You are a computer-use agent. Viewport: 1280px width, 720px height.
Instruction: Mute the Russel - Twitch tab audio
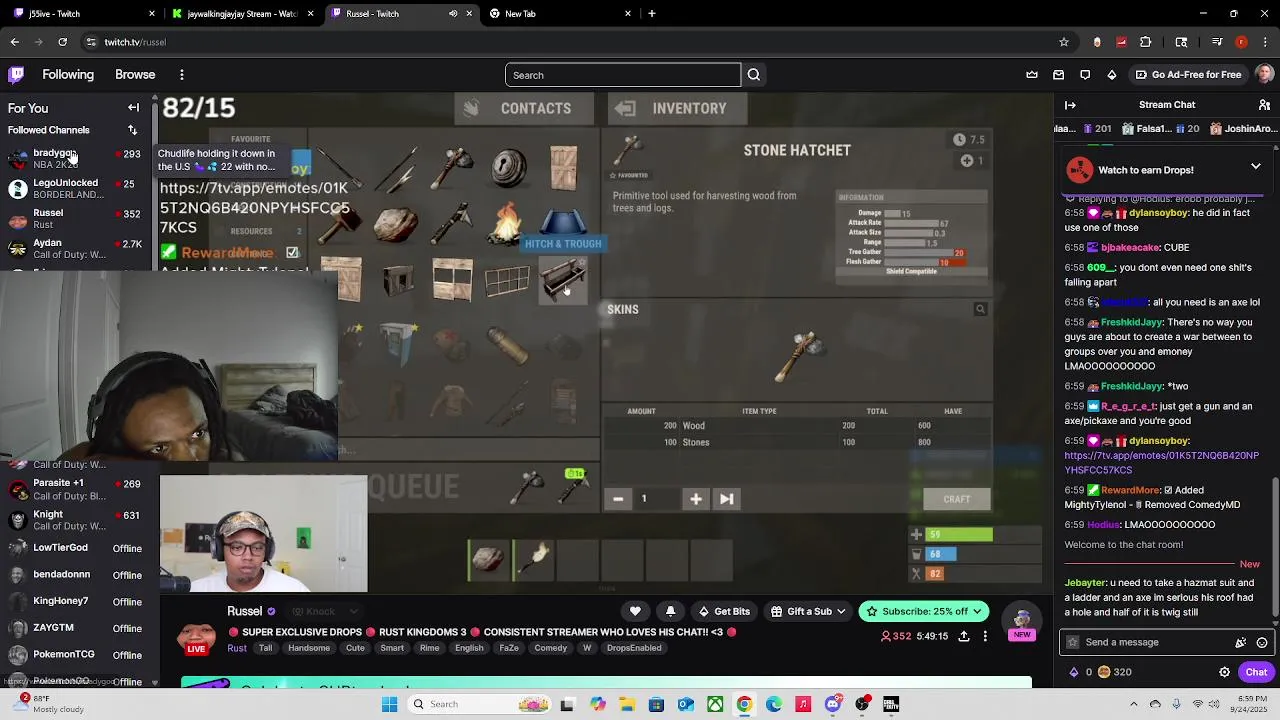[453, 14]
